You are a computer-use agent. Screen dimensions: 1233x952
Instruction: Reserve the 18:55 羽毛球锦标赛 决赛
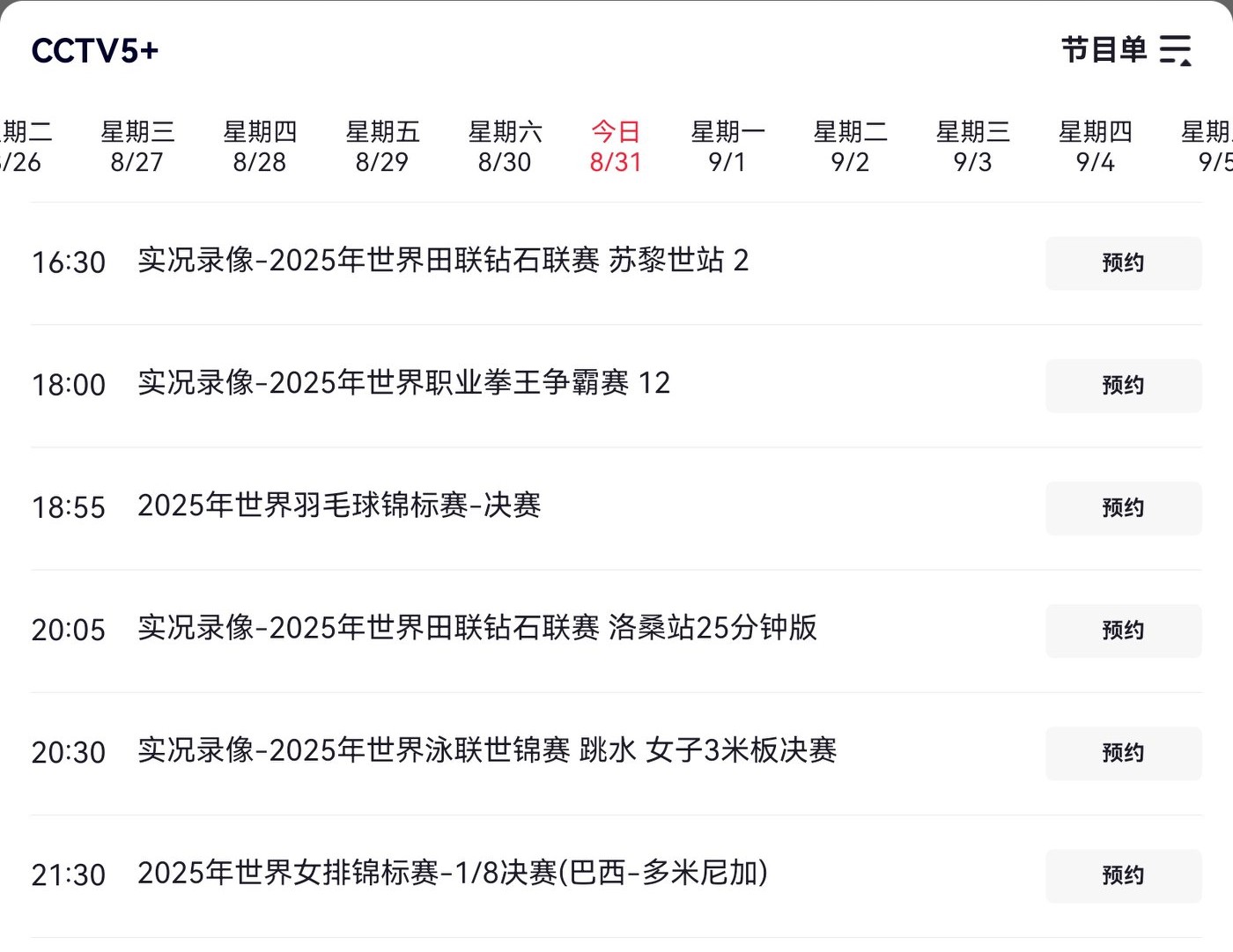(x=1123, y=508)
